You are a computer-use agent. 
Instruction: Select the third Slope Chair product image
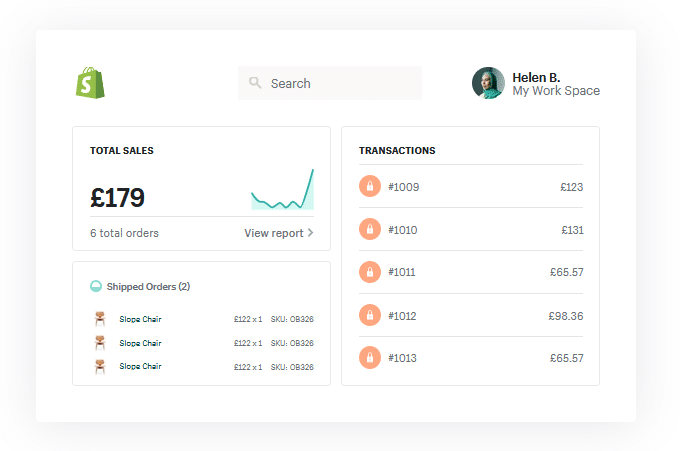tap(99, 366)
